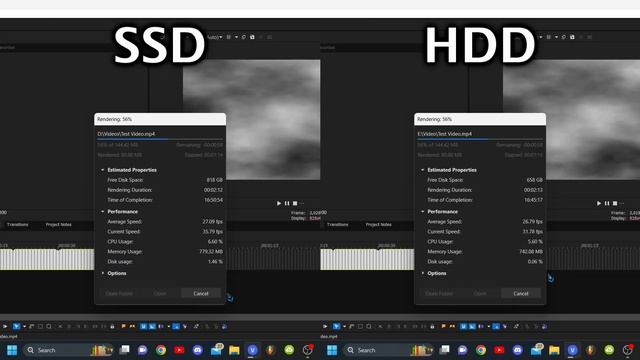Collapse the Performance section in HDD dialog
Viewport: 640px width, 360px height.
point(422,211)
